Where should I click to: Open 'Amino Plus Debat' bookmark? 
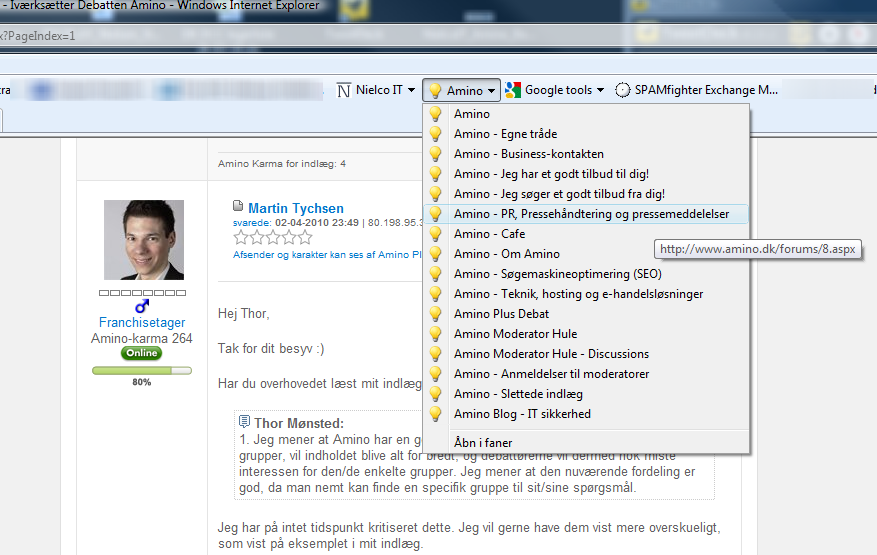click(x=586, y=314)
